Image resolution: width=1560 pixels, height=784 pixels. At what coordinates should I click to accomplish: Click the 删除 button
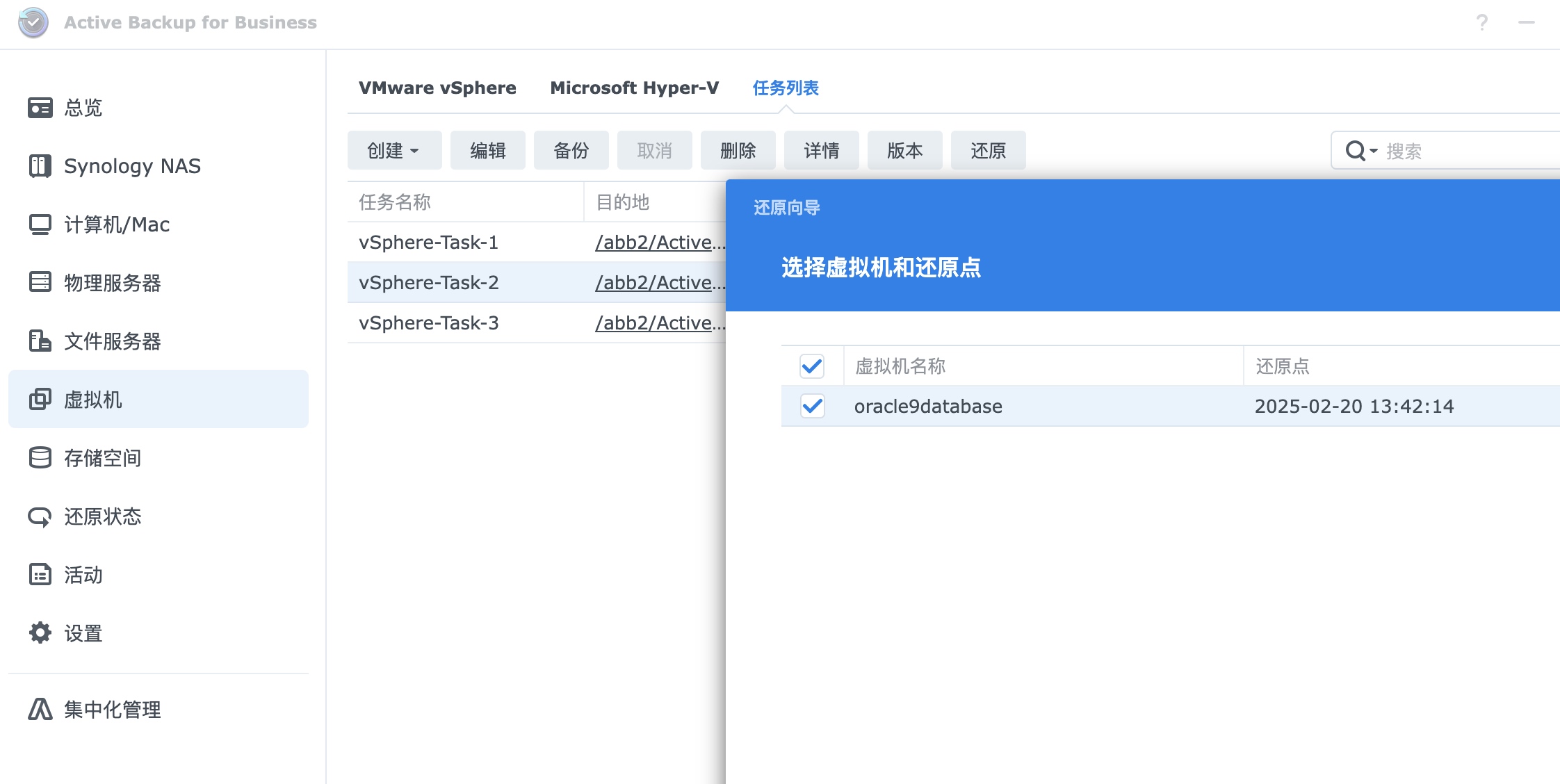point(738,150)
